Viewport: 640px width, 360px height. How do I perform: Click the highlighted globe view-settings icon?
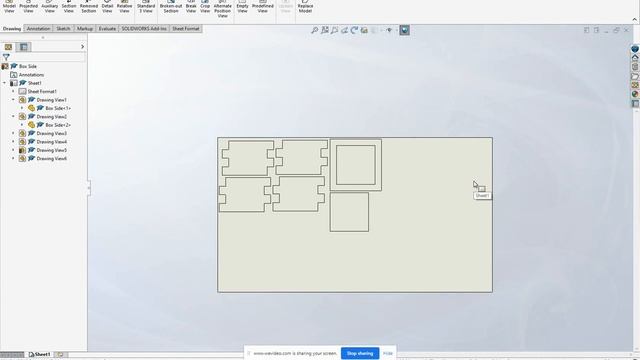404,30
